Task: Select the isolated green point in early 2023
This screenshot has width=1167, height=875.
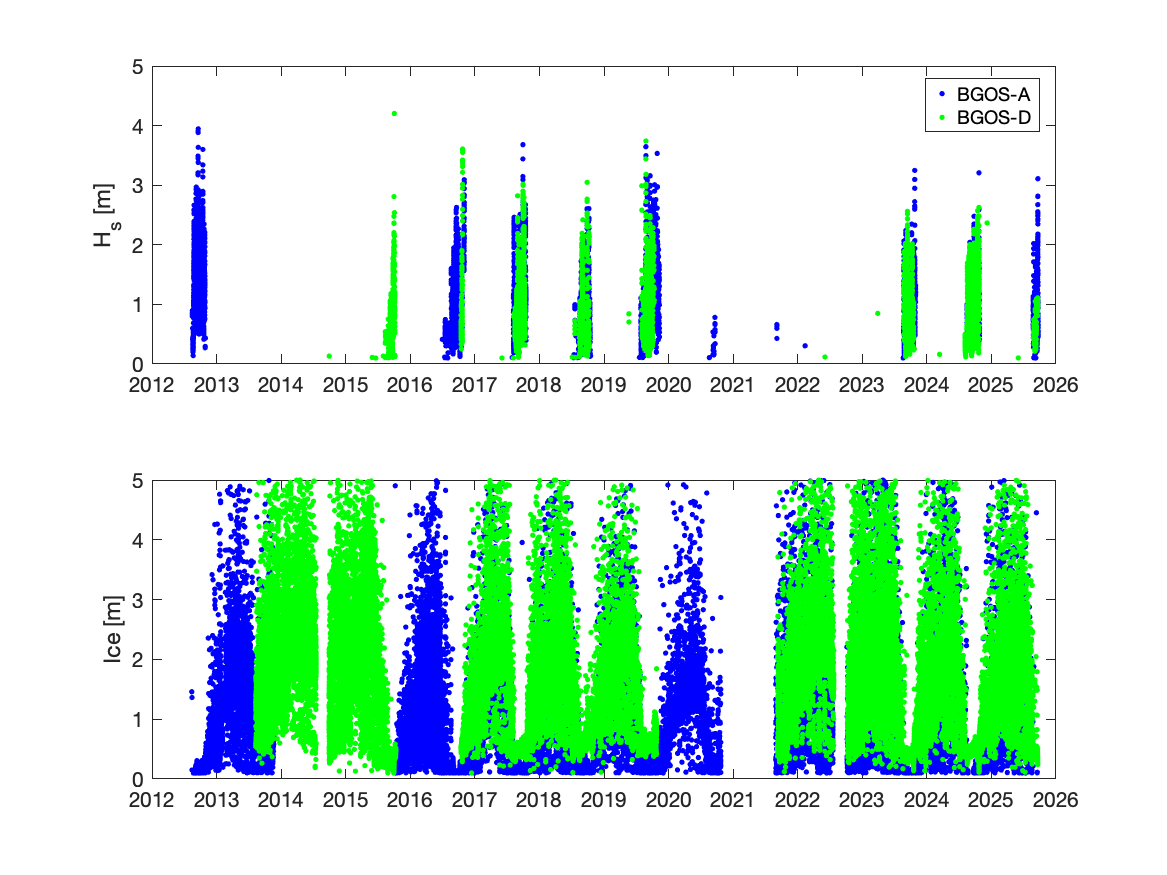Action: click(877, 314)
